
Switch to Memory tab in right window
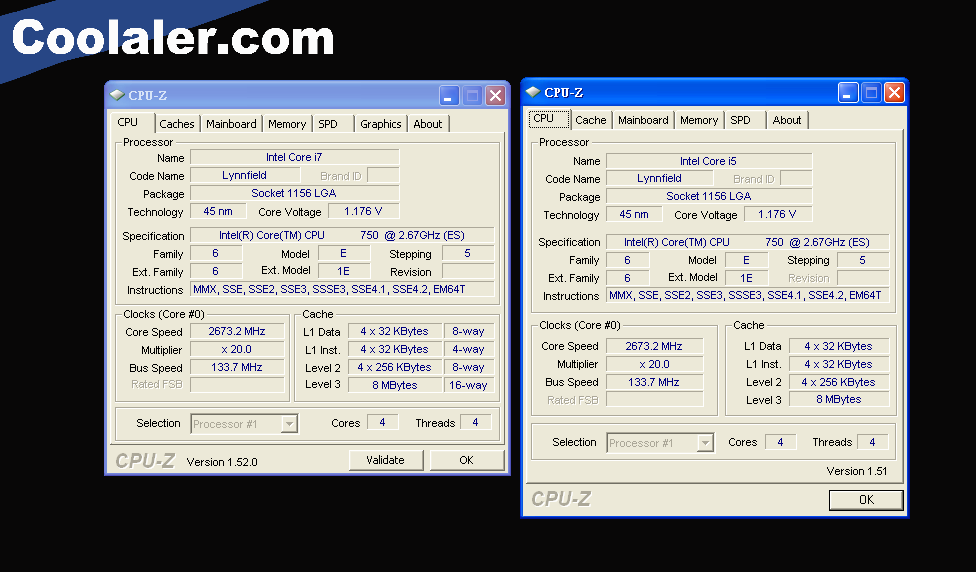pos(699,120)
